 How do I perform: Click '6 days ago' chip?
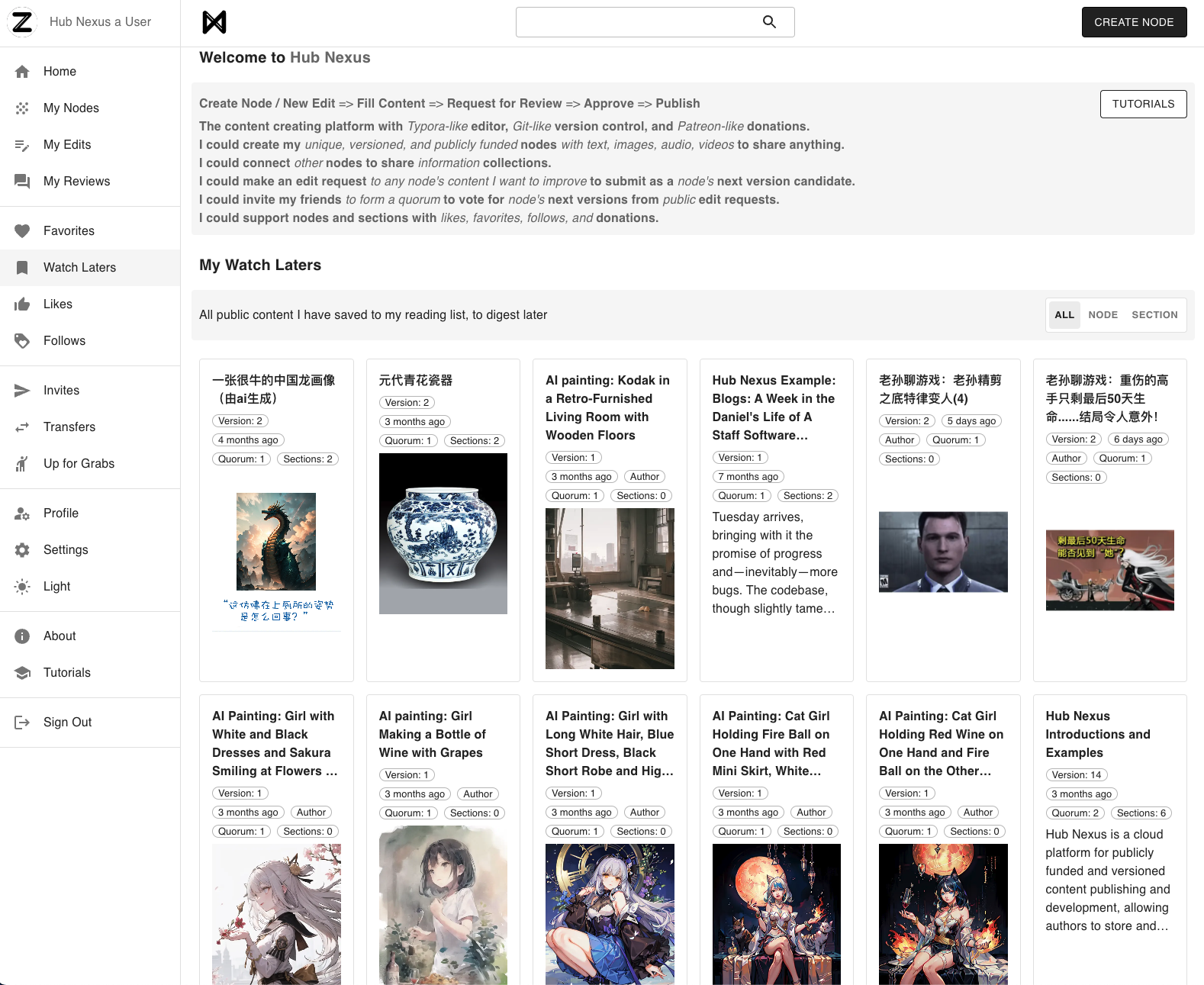click(1138, 439)
